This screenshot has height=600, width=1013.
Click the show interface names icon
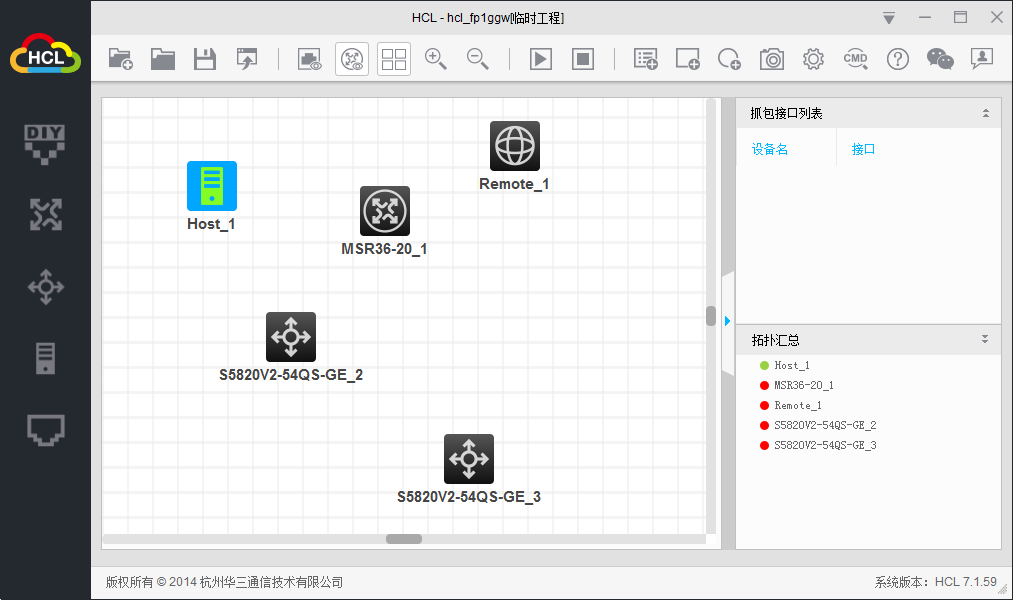pyautogui.click(x=309, y=59)
